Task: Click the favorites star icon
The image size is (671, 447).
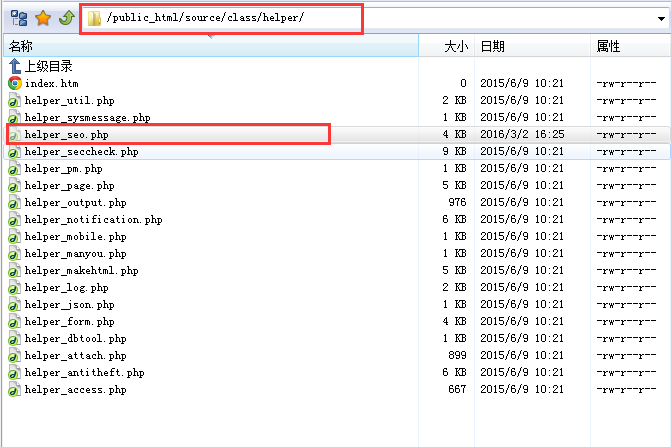Action: click(x=42, y=18)
